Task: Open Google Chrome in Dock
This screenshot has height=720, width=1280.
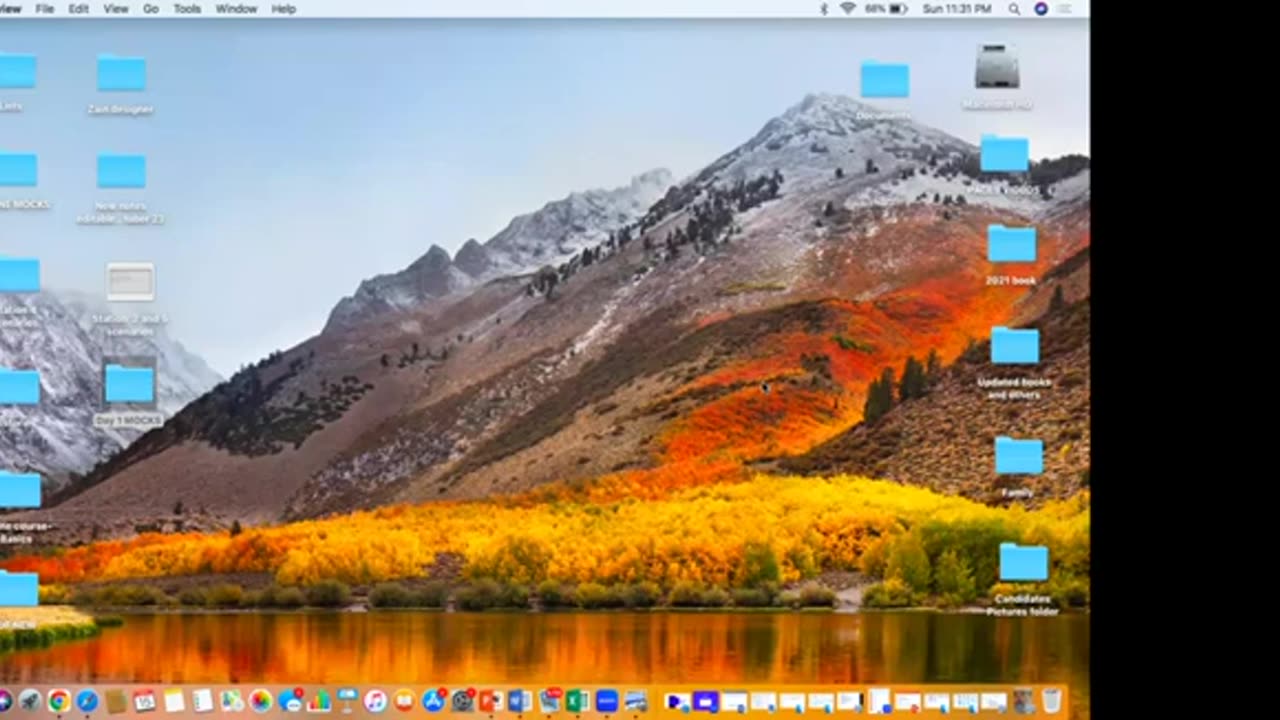Action: (59, 701)
